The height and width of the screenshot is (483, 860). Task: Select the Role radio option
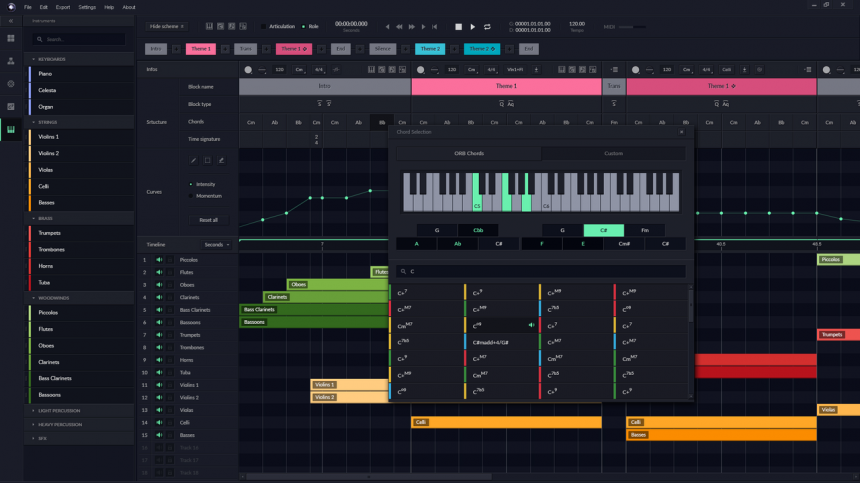coord(303,26)
